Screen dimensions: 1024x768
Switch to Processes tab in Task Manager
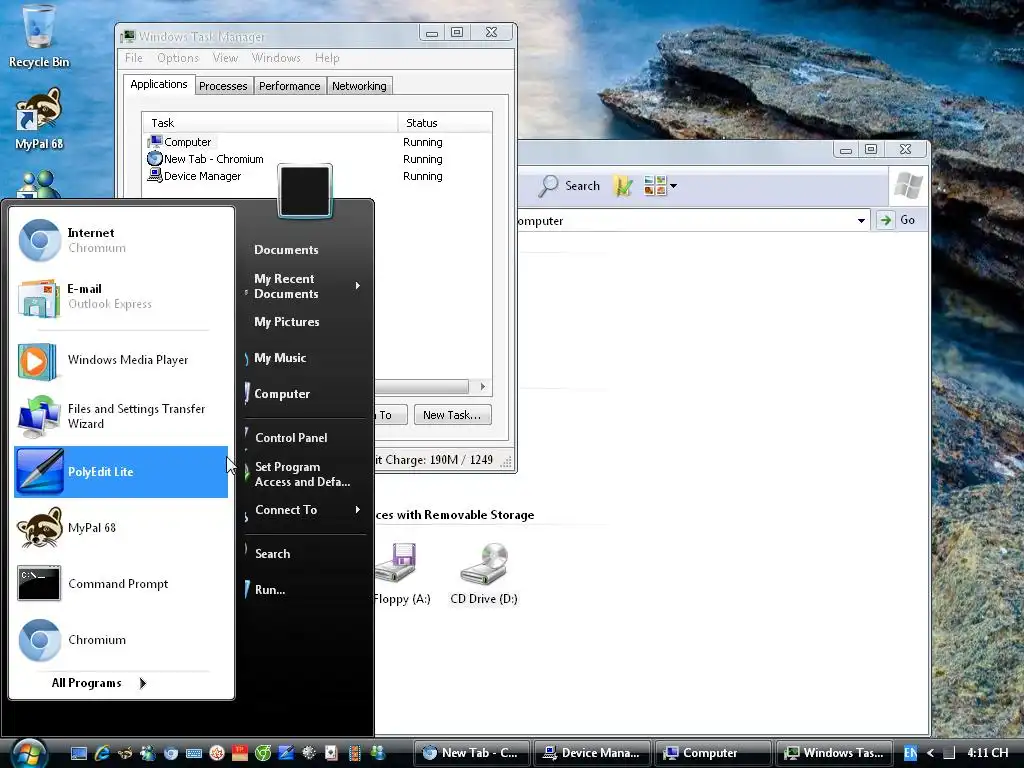coord(223,86)
